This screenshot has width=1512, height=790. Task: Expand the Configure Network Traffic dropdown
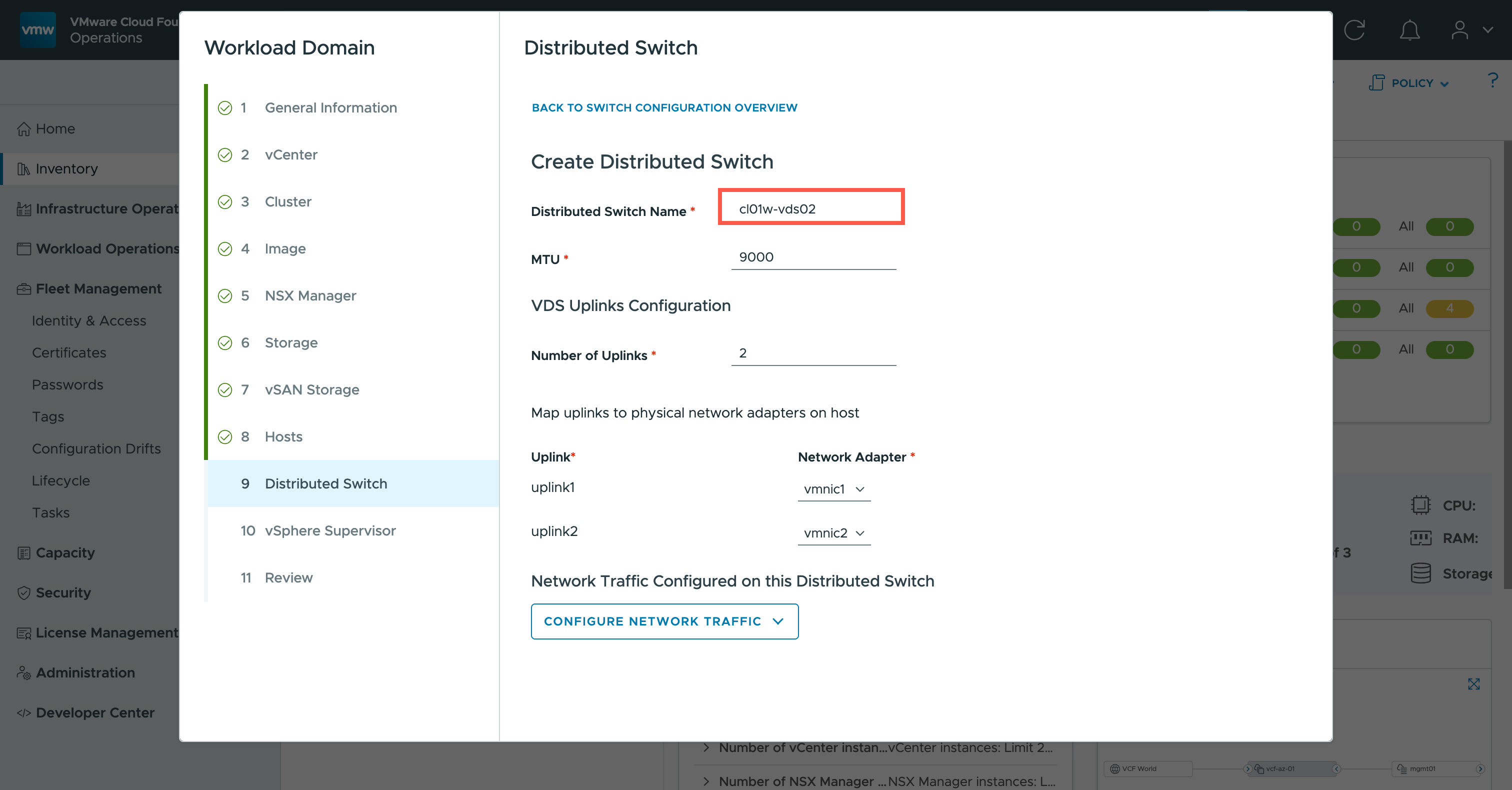664,621
